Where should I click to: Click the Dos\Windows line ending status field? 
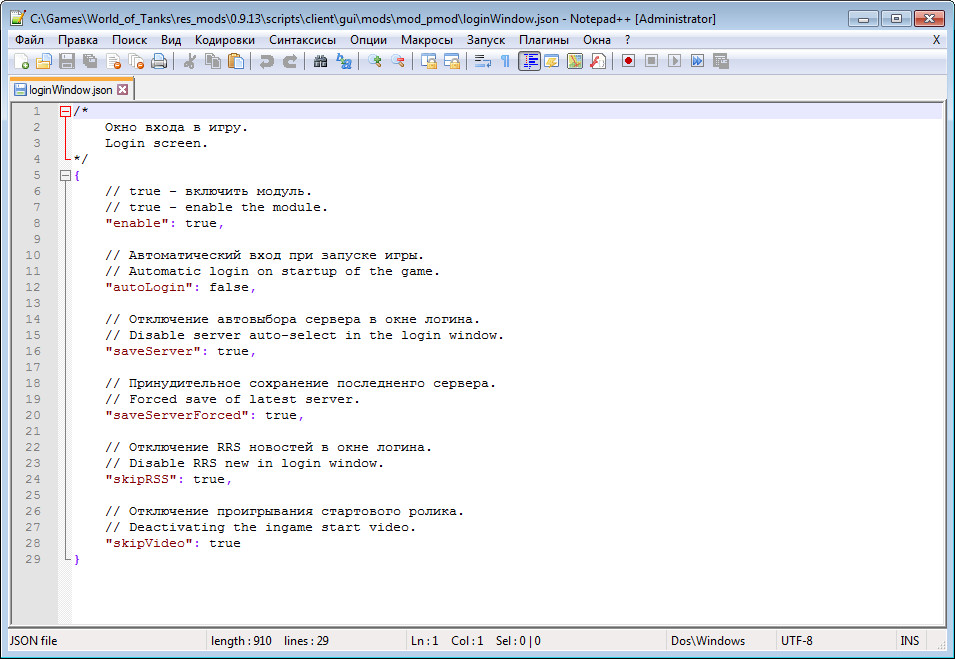[x=708, y=641]
